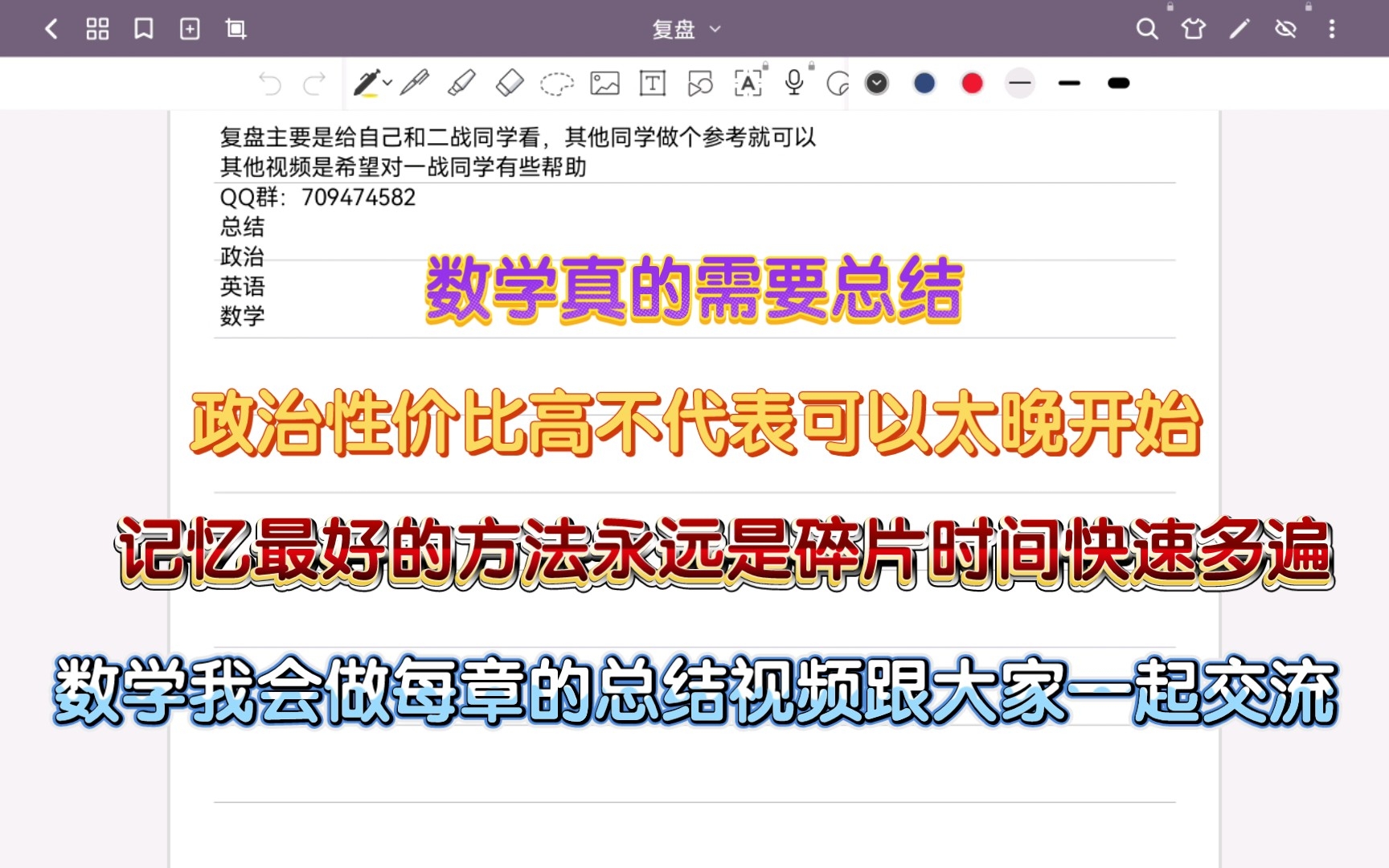
Task: Open the shirt theme icon
Action: pyautogui.click(x=1193, y=30)
